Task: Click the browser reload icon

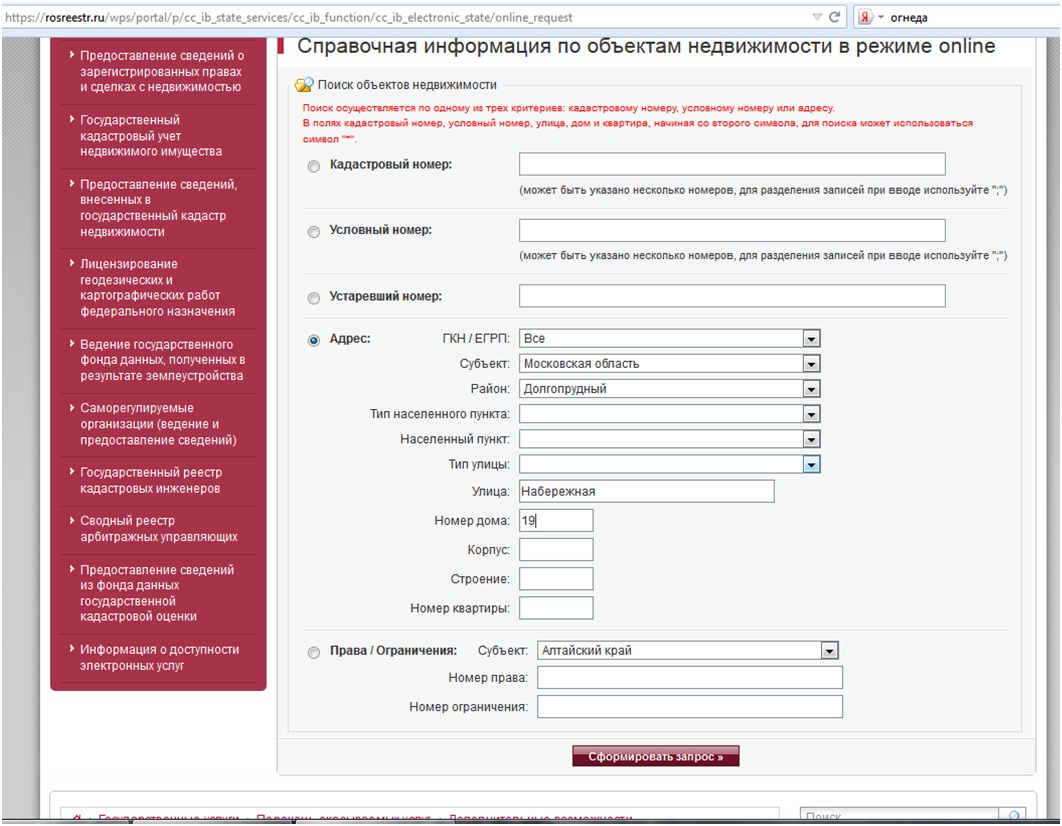Action: click(834, 17)
